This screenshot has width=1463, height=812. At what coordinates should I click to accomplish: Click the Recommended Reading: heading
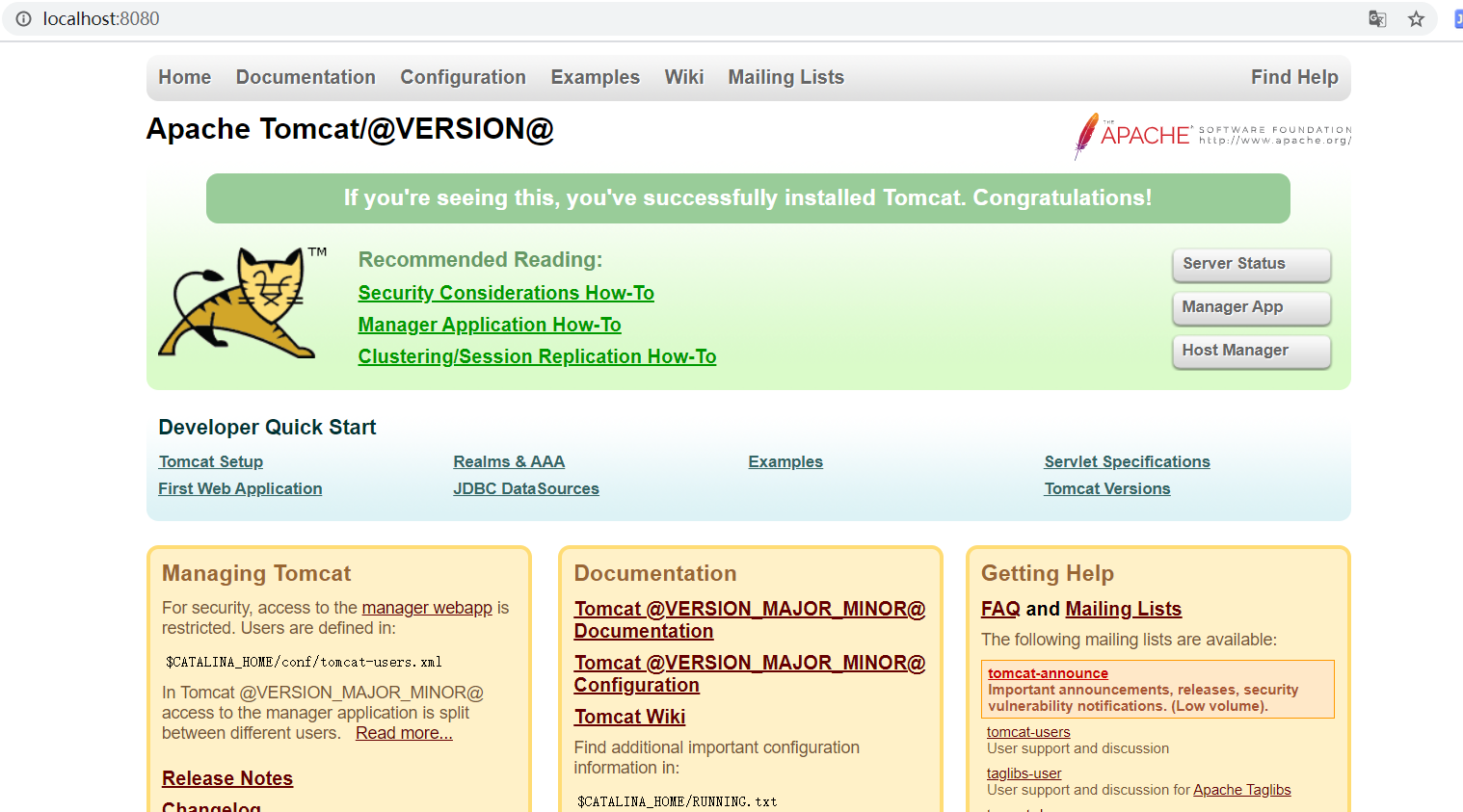[480, 260]
